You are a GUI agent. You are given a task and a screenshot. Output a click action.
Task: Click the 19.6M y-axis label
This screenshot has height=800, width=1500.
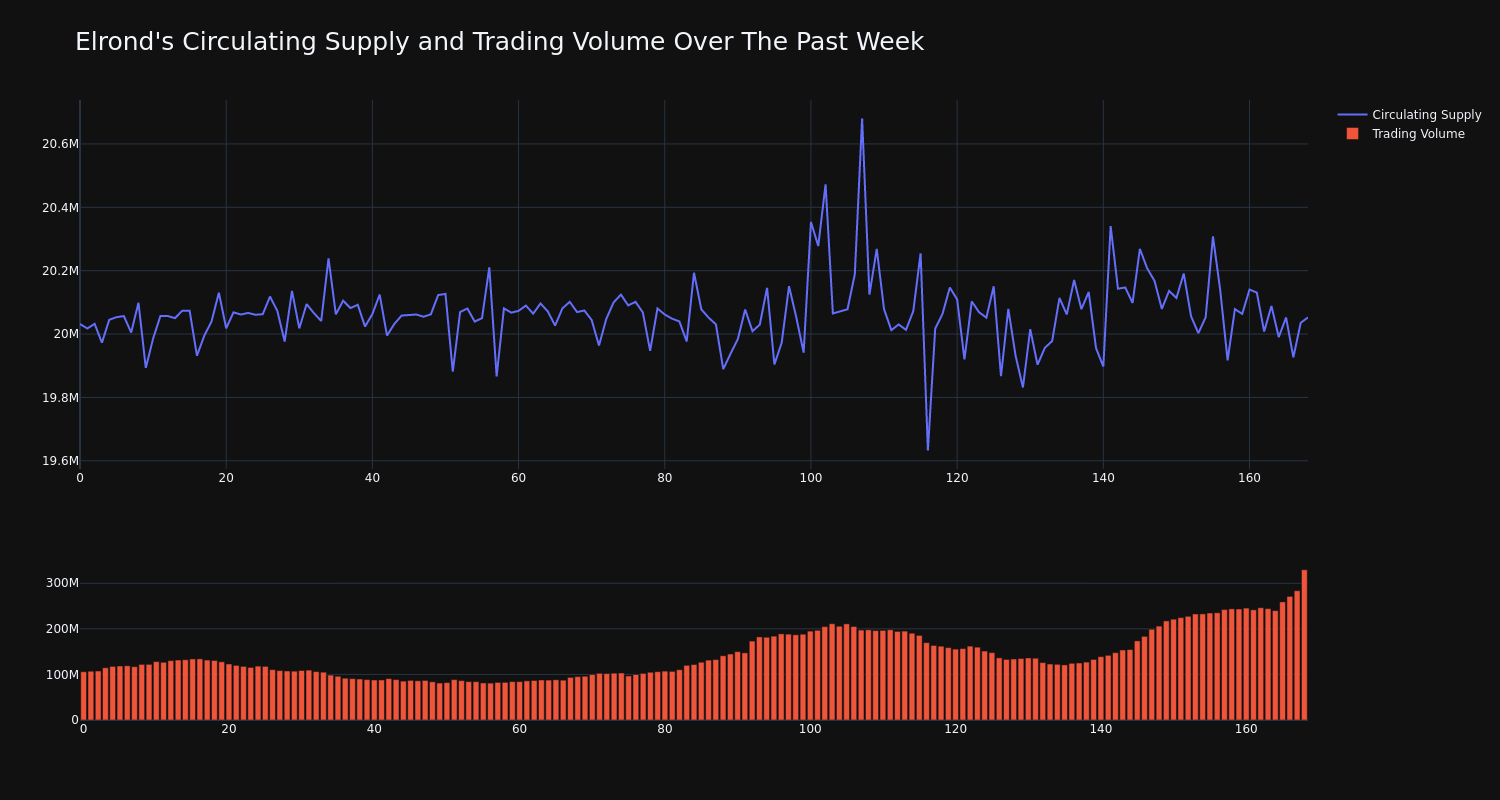click(60, 461)
